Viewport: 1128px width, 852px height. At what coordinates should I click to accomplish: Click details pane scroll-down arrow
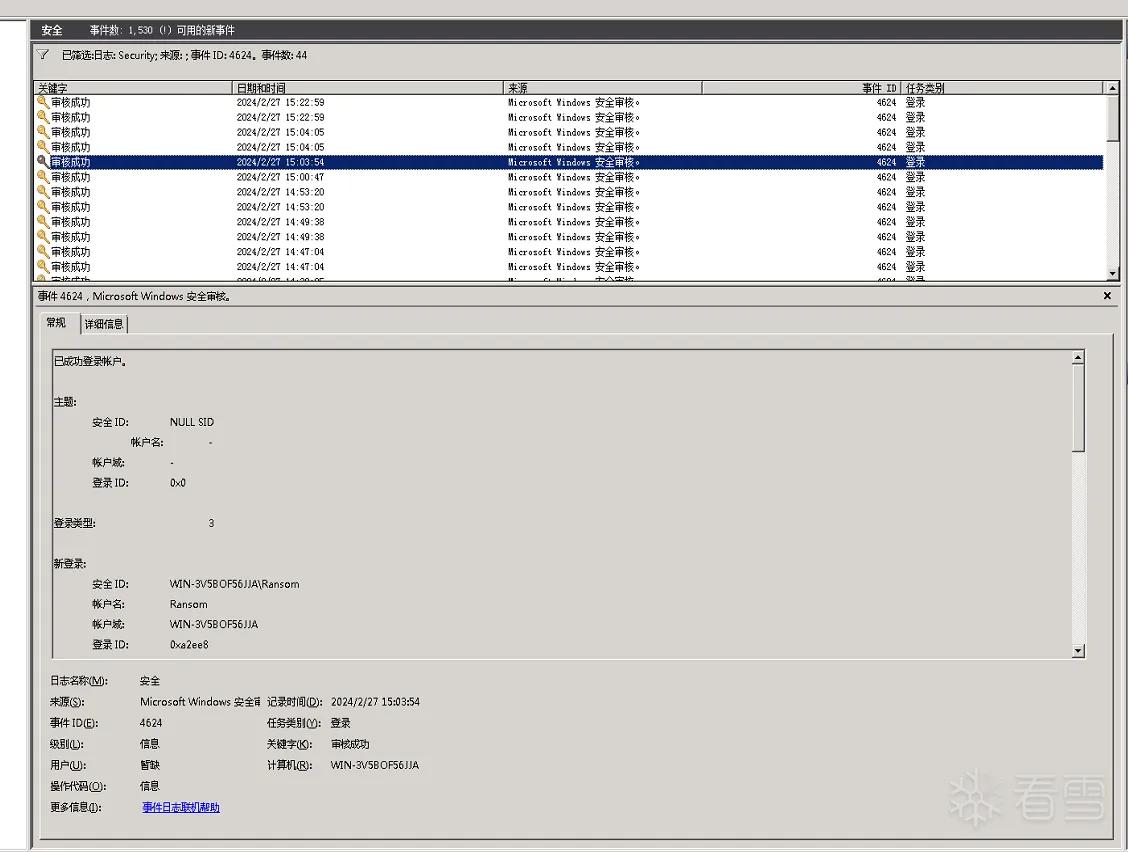1078,651
